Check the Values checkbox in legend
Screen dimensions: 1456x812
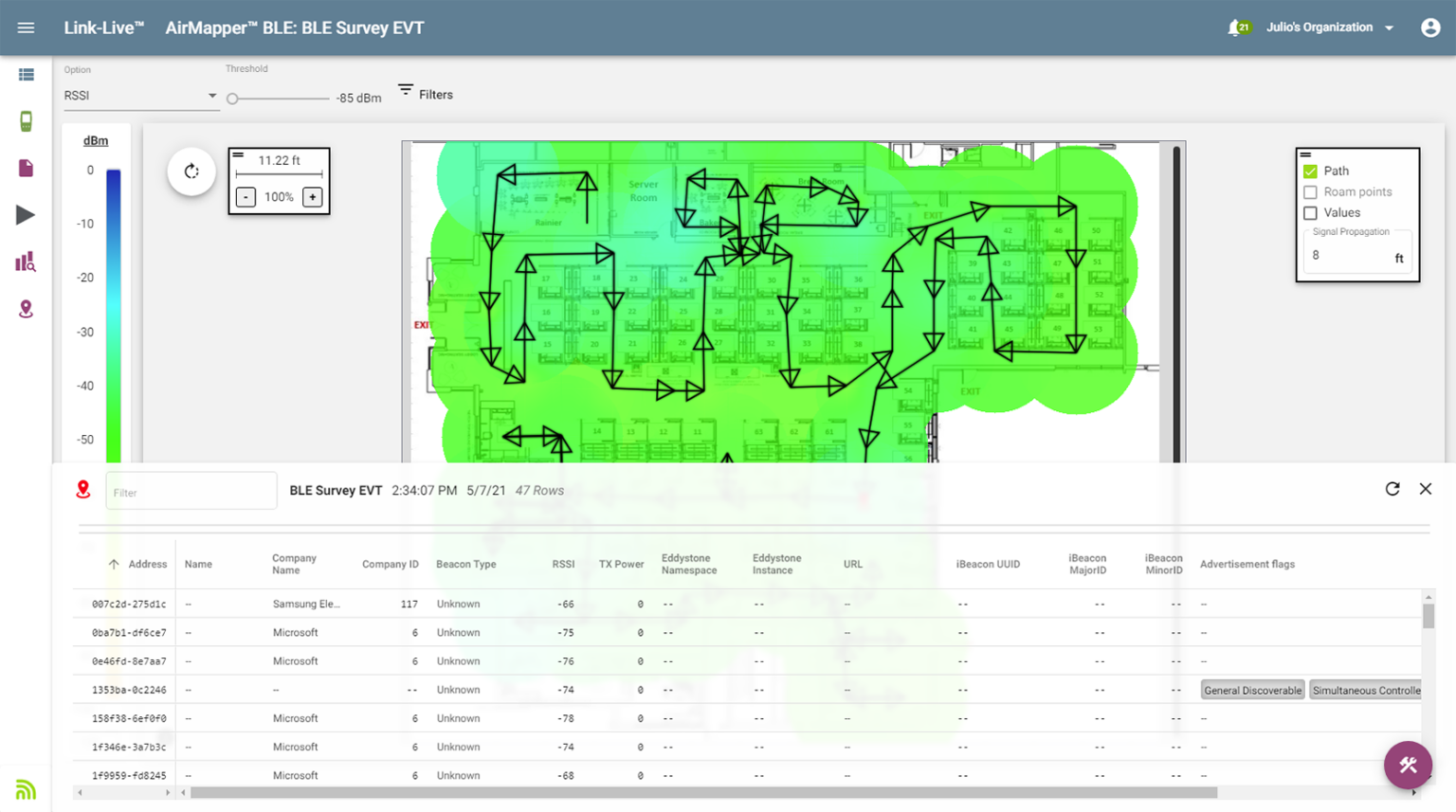[1312, 212]
